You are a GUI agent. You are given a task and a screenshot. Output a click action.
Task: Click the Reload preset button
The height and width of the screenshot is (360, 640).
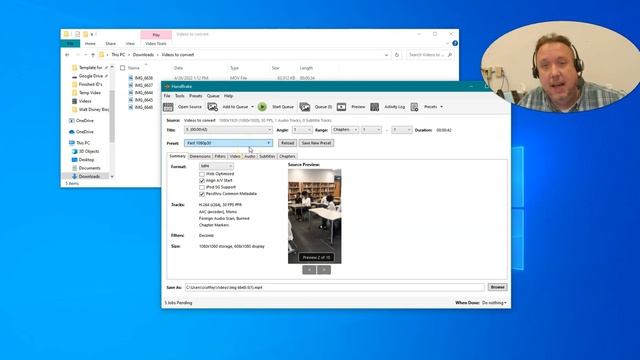point(287,143)
